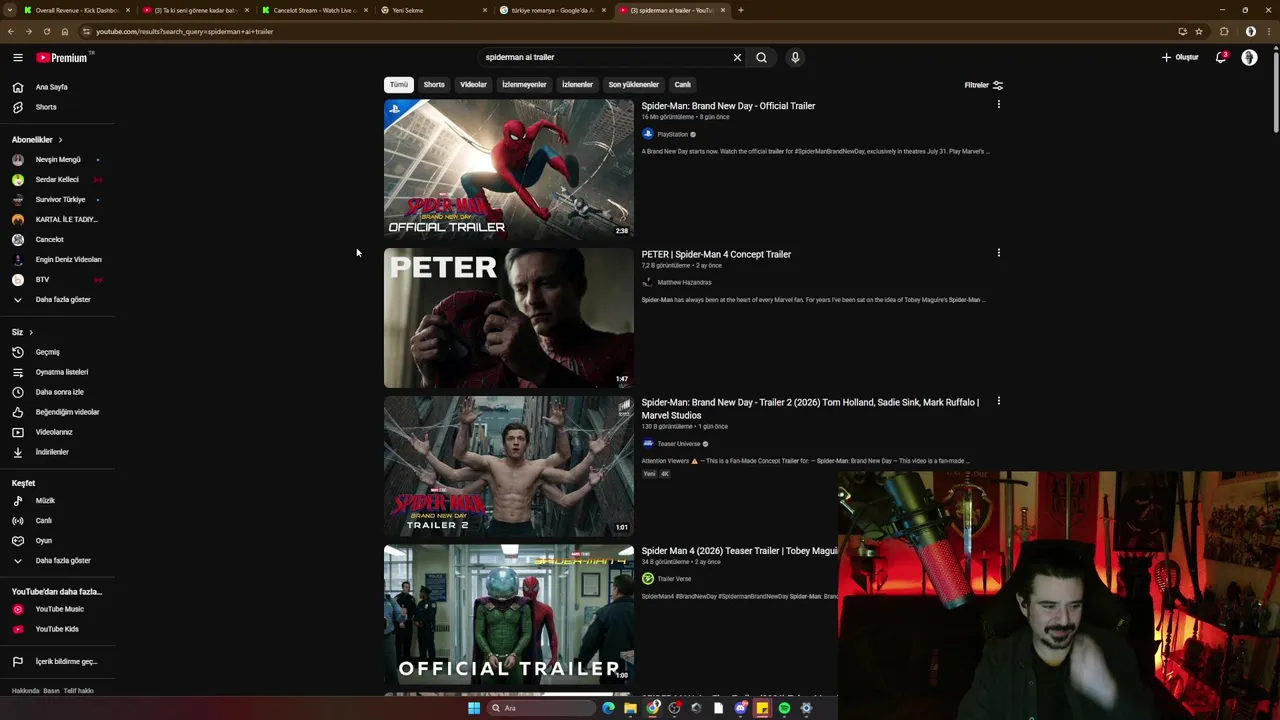Select the Tümü filter chip
Image resolution: width=1280 pixels, height=720 pixels.
pyautogui.click(x=398, y=85)
